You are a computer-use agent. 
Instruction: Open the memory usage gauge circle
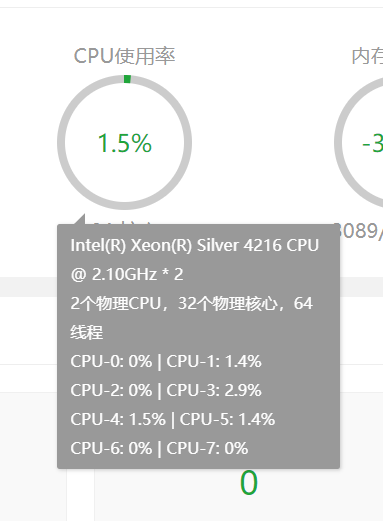tap(359, 143)
